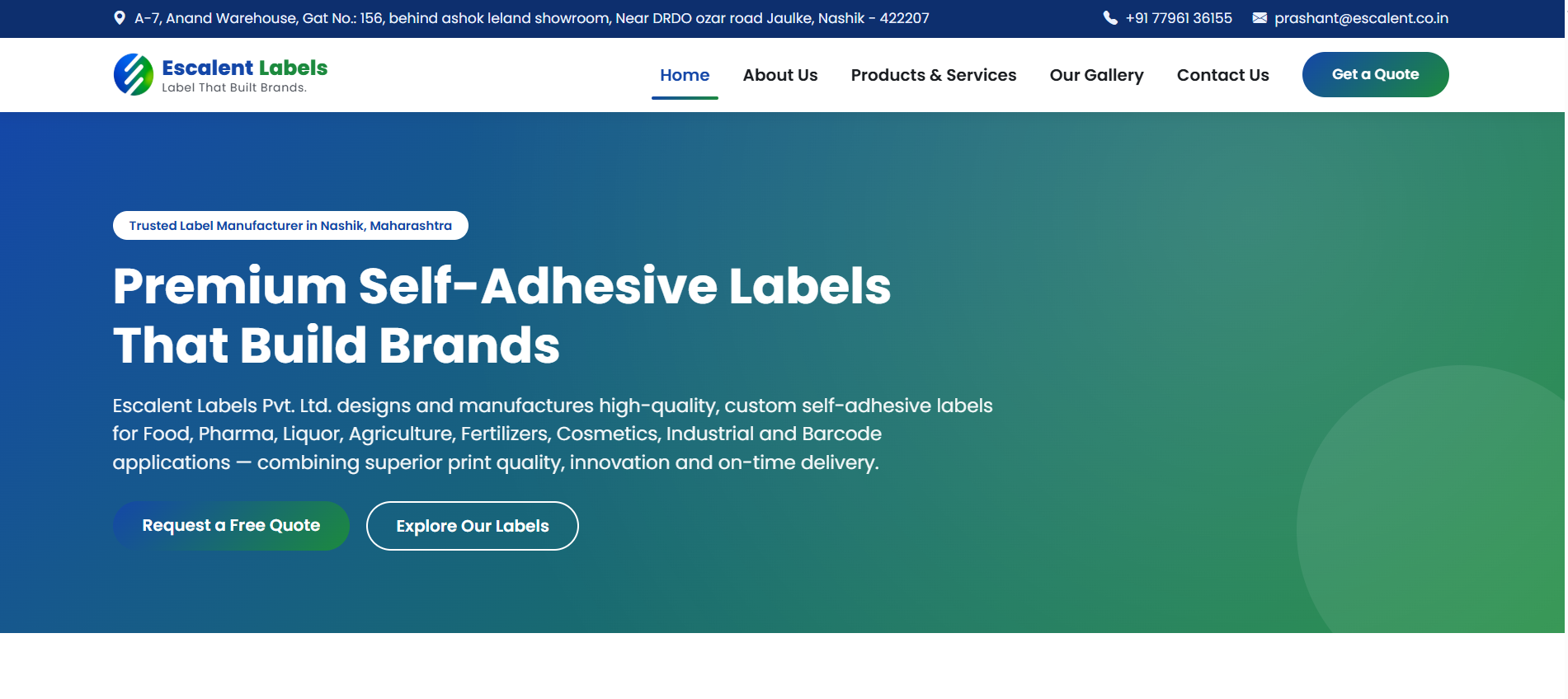Open Our Gallery page
Image resolution: width=1568 pixels, height=699 pixels.
[1096, 75]
